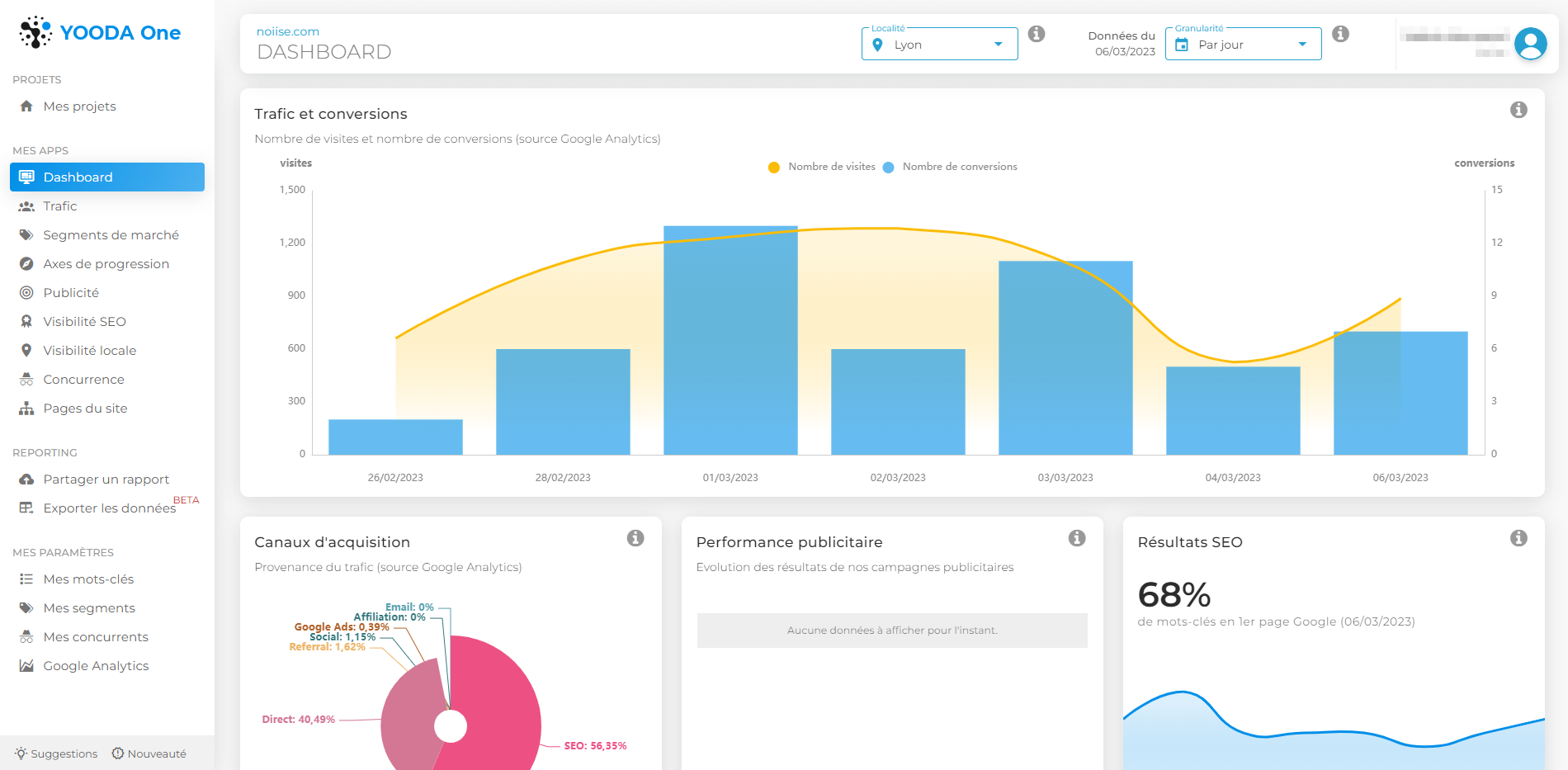Click the Publicité target icon
The image size is (1568, 770).
coord(26,293)
